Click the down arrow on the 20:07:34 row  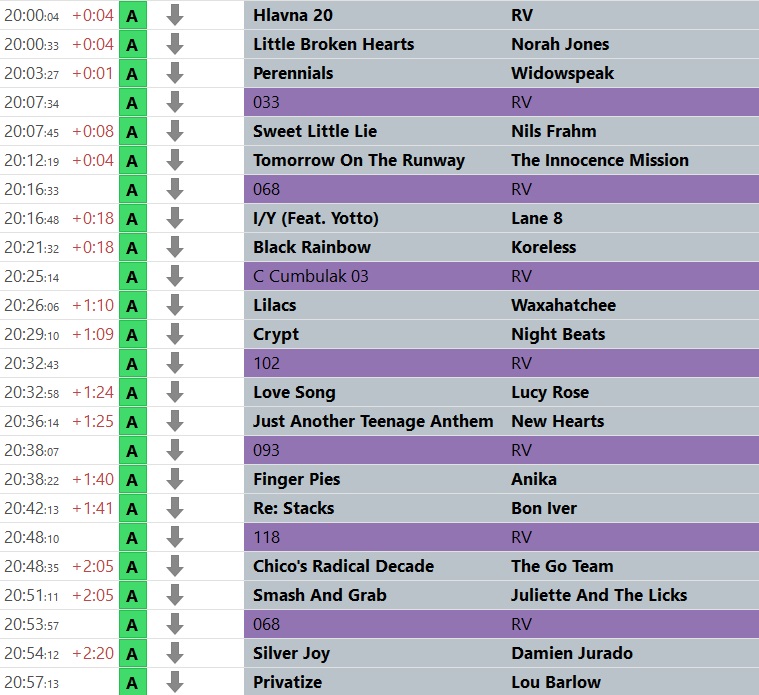coord(175,102)
